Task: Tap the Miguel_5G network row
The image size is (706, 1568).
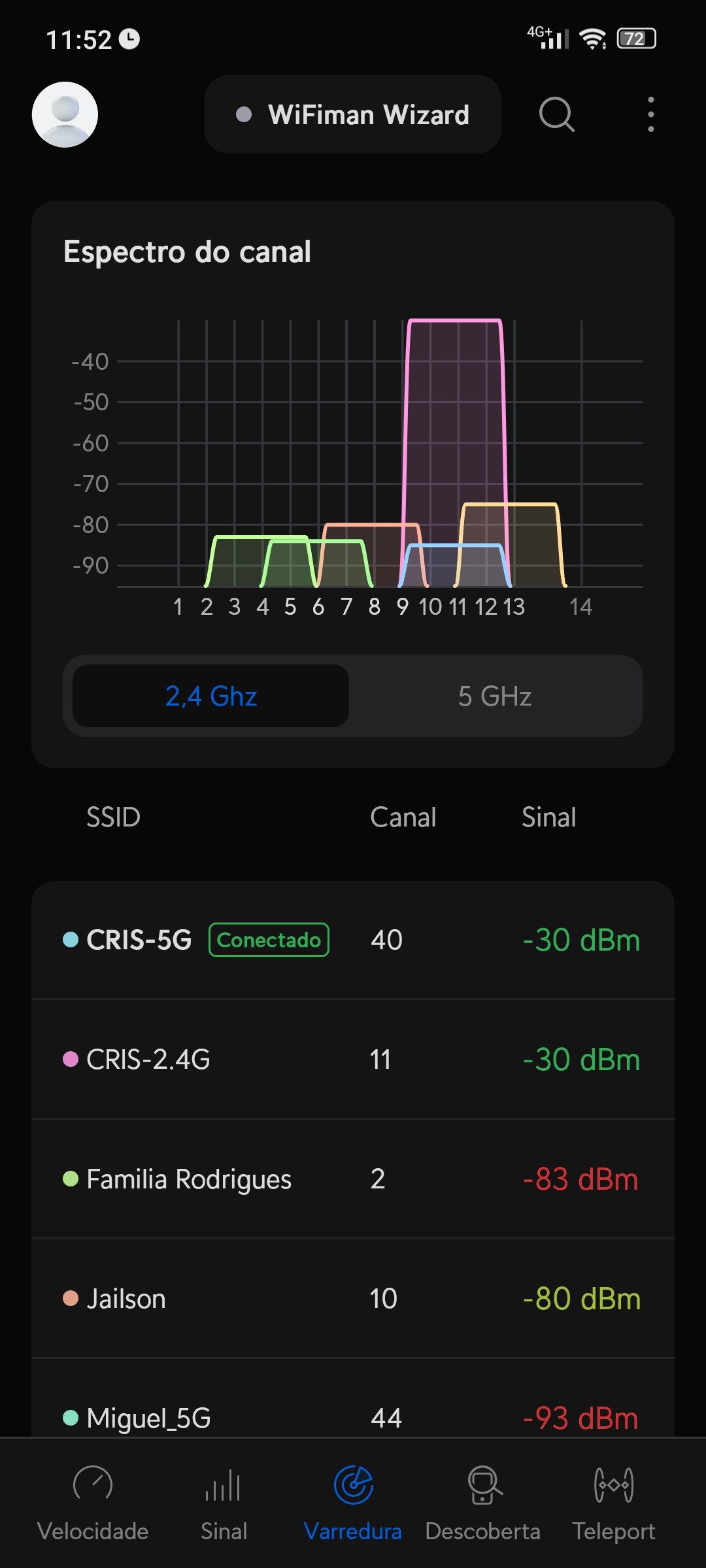Action: click(x=353, y=1416)
